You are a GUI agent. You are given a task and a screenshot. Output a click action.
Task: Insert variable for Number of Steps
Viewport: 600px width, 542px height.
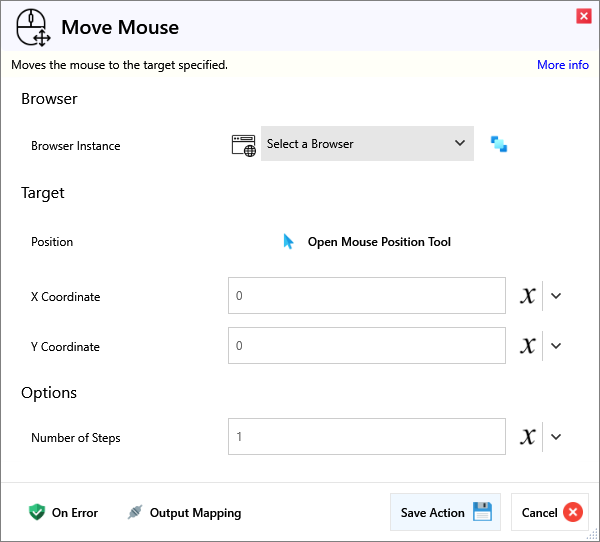point(528,437)
